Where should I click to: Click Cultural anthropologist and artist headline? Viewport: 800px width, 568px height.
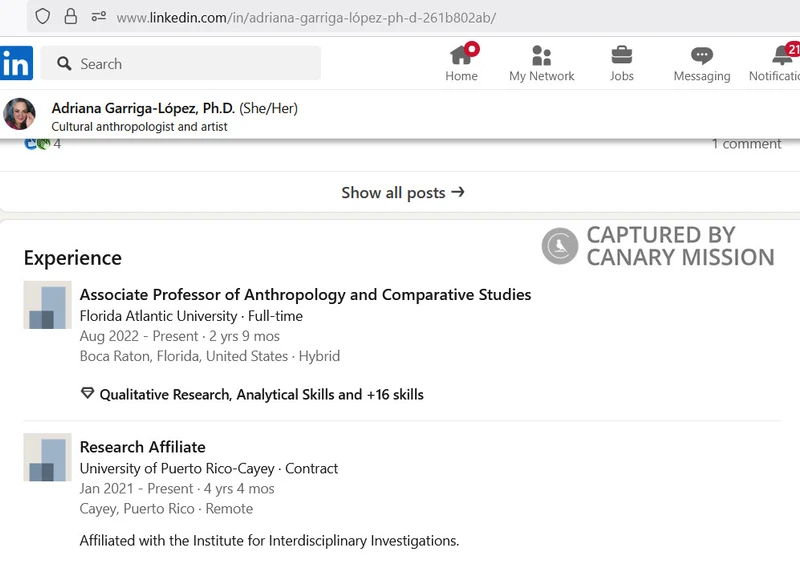(x=139, y=127)
